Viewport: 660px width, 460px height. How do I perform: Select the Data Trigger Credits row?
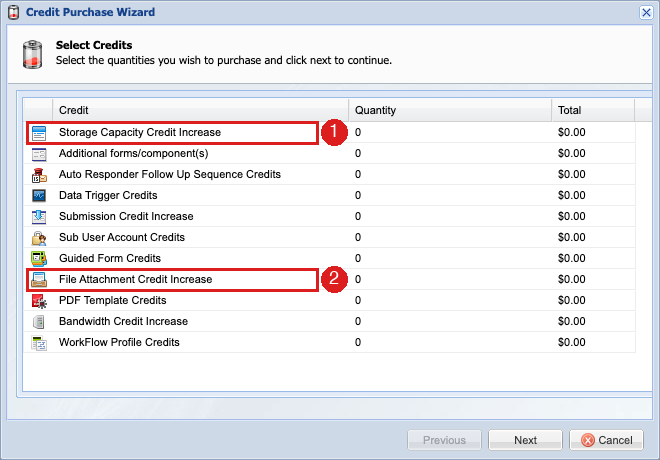click(329, 196)
